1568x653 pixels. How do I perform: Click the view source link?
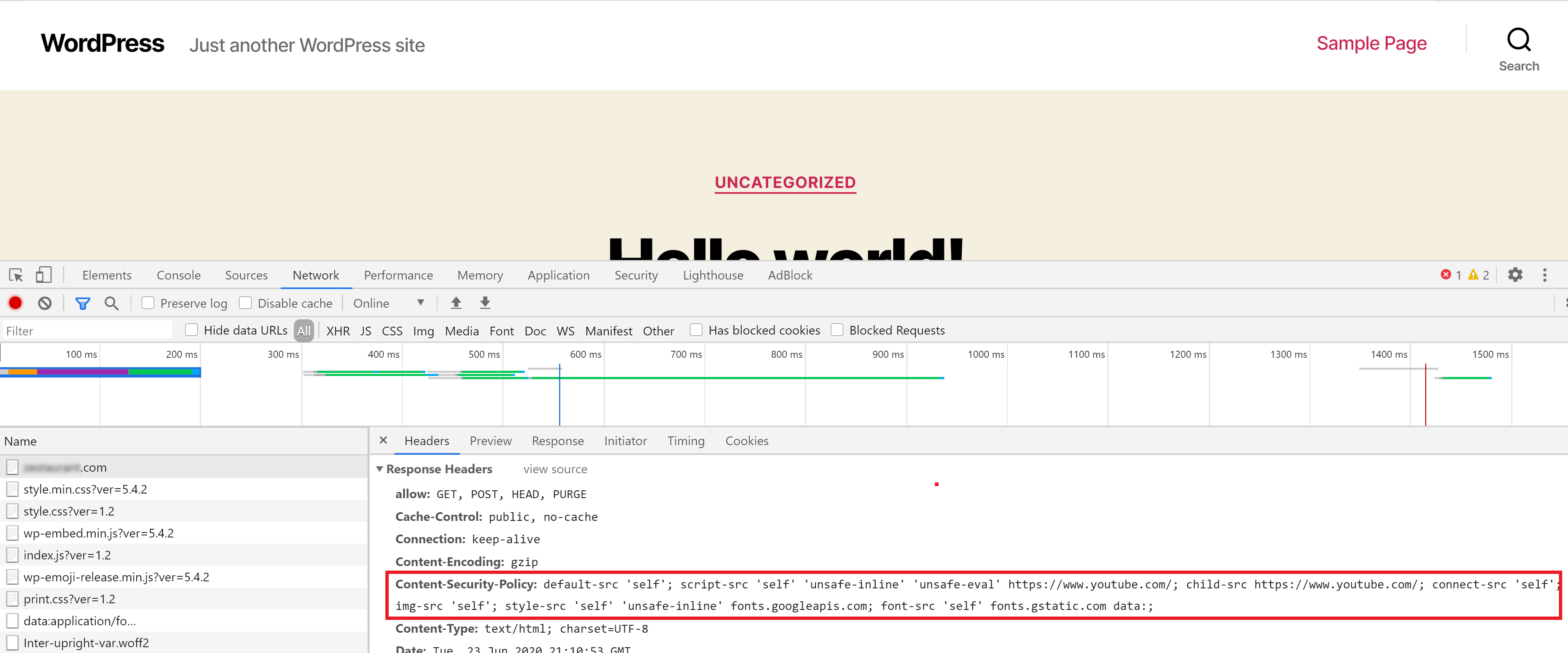click(554, 470)
